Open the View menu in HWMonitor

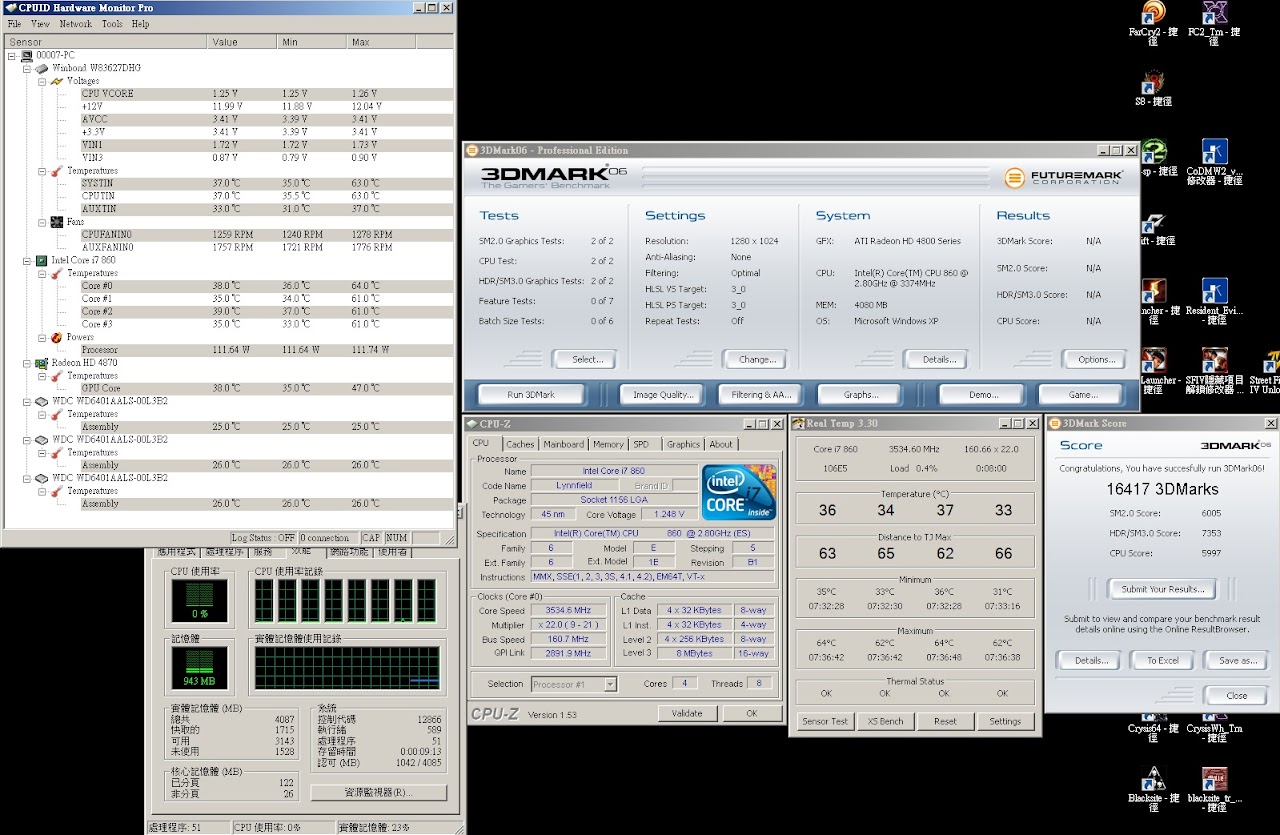point(40,23)
